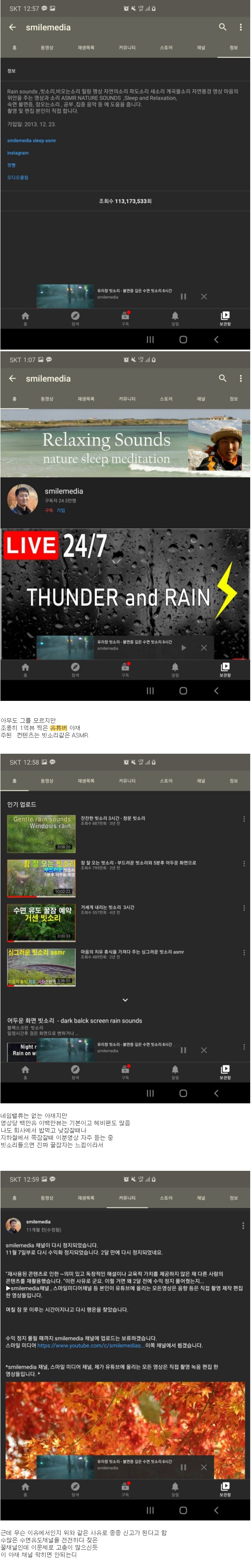251x1568 pixels.
Task: Close the mini player in the 12:57 screenshot
Action: (203, 296)
